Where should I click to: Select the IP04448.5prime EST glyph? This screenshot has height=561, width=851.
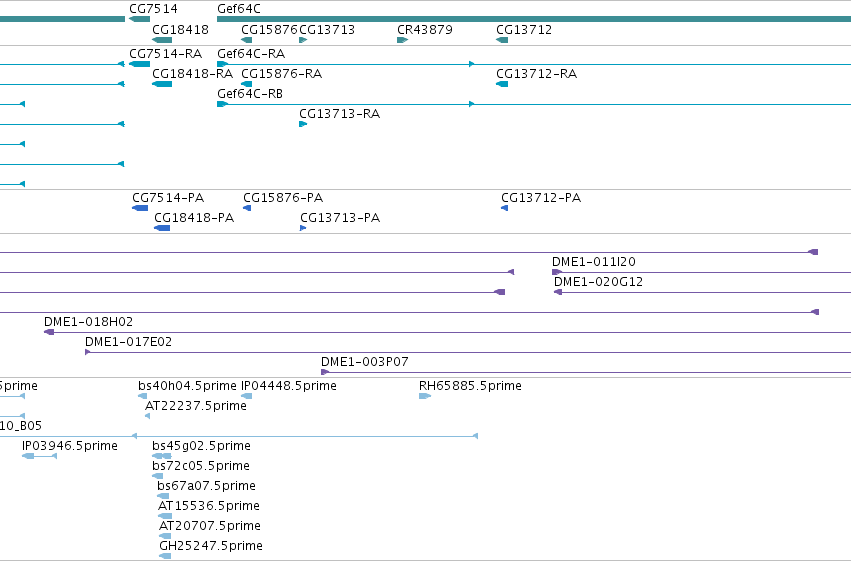[246, 396]
